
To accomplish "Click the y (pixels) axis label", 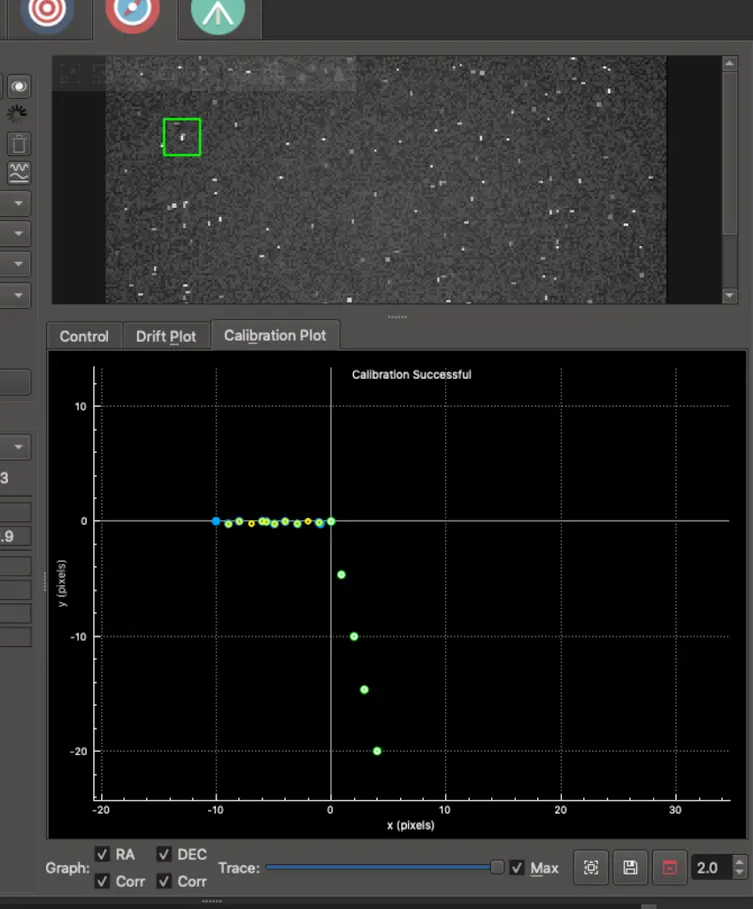I will click(x=61, y=583).
